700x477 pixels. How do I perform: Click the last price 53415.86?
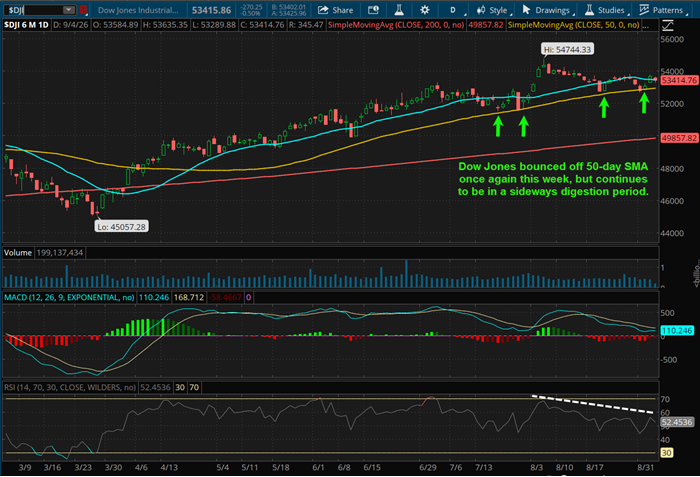pos(212,10)
